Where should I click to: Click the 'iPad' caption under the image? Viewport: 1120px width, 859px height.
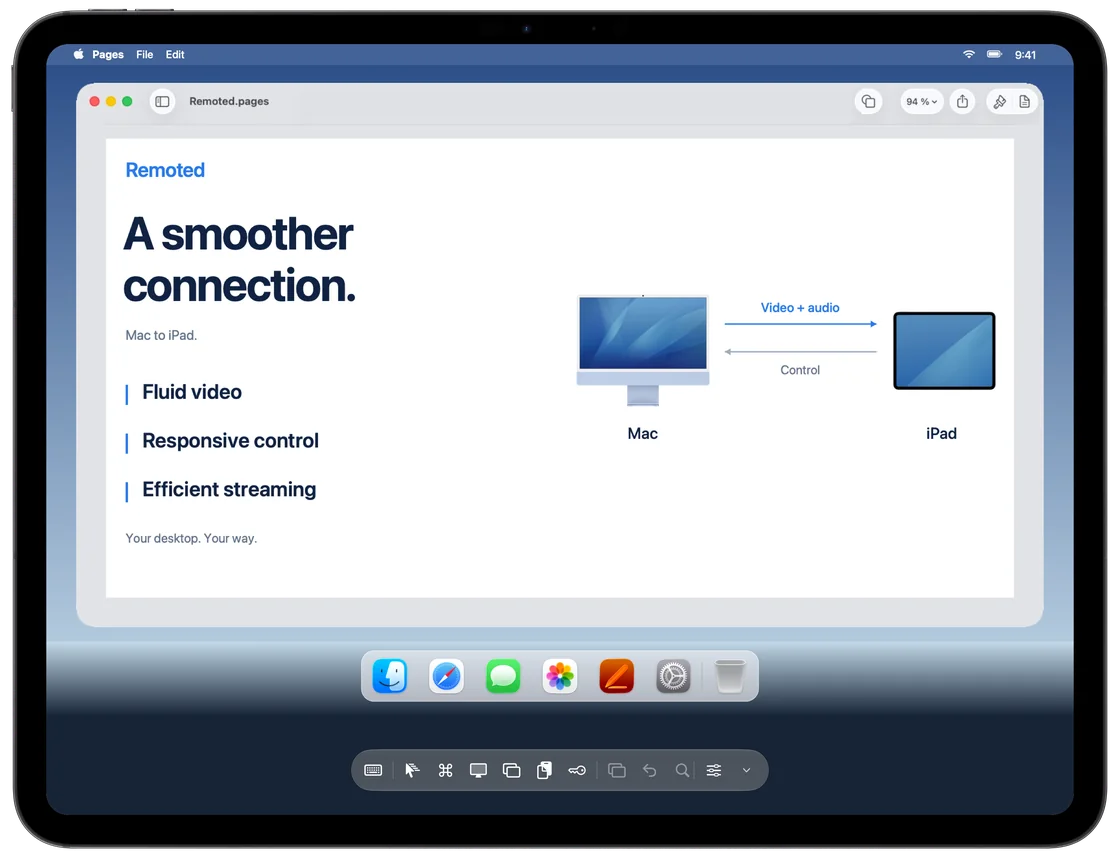941,433
